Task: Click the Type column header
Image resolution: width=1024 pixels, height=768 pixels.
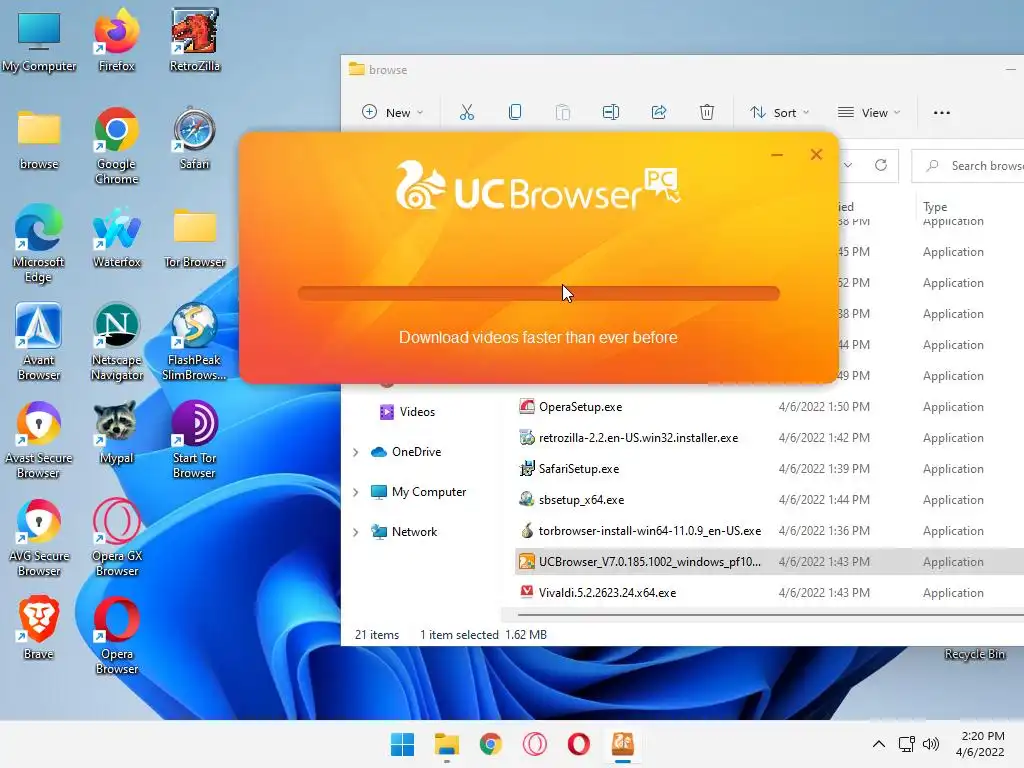Action: click(935, 206)
